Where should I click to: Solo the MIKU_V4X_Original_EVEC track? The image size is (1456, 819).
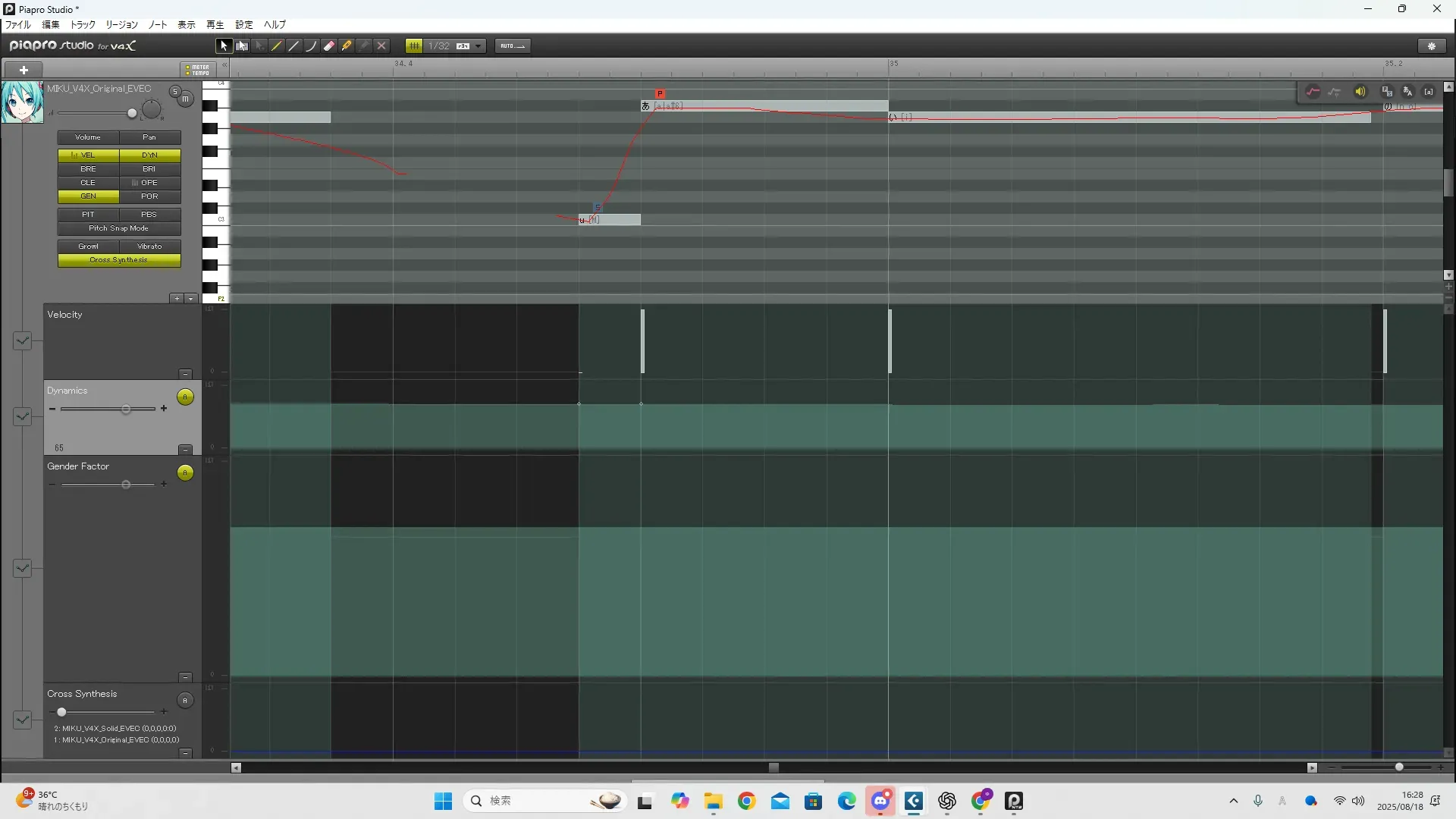click(x=175, y=92)
